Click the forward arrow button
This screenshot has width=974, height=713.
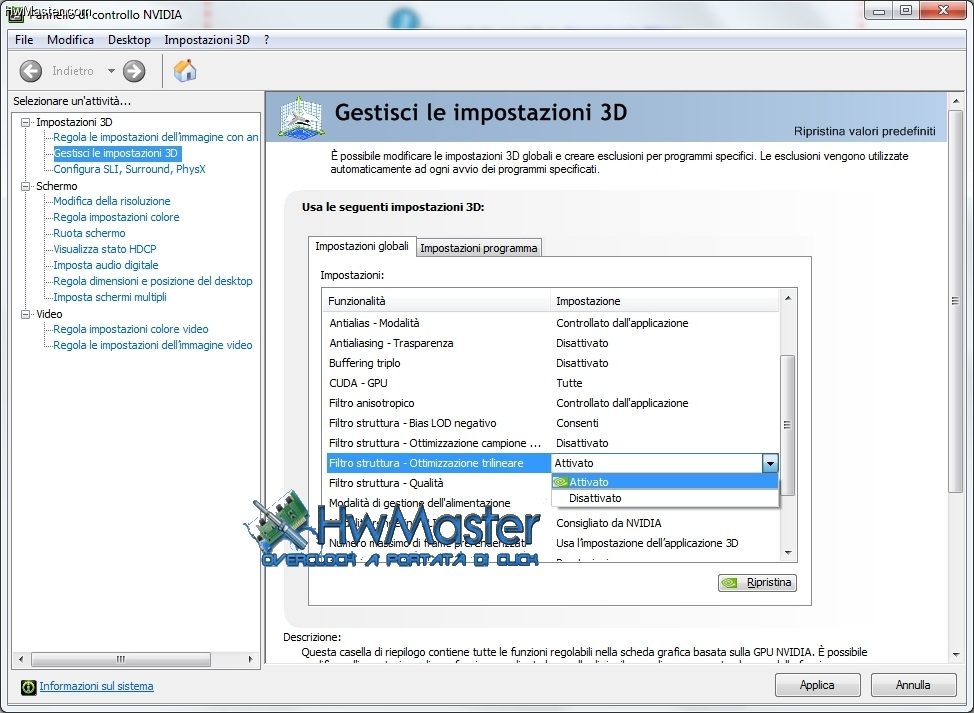pos(134,71)
